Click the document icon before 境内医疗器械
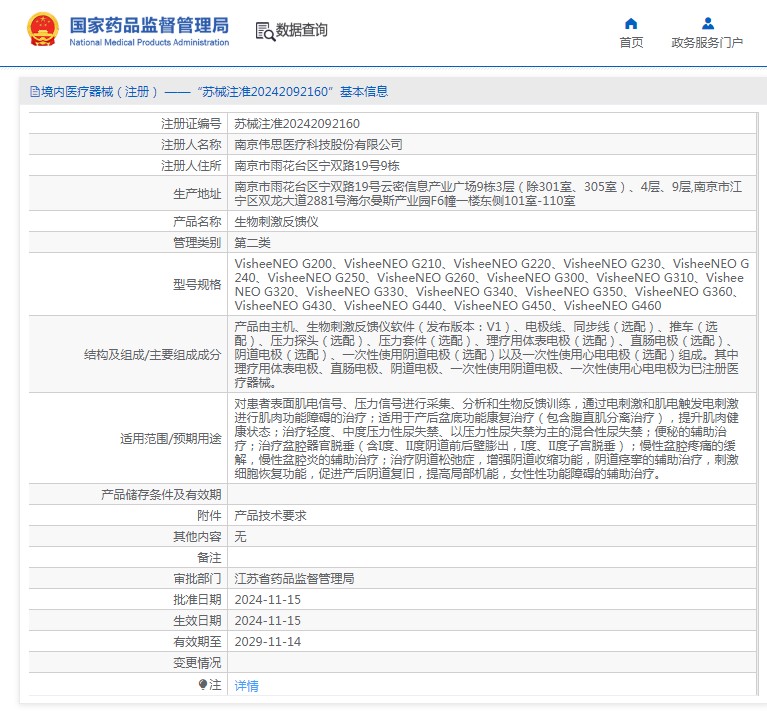The height and width of the screenshot is (711, 767). pos(34,92)
